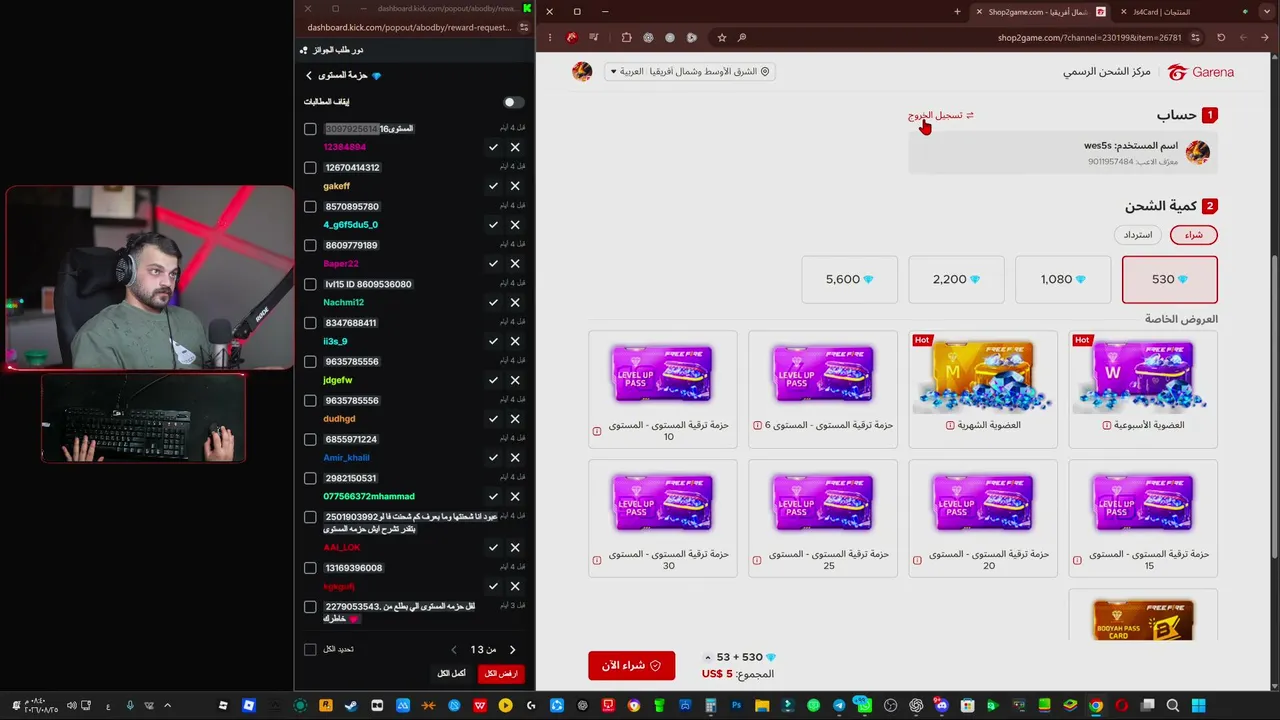Screen dimensions: 1280x720
Task: Select the monthly membership offer card
Action: click(983, 388)
